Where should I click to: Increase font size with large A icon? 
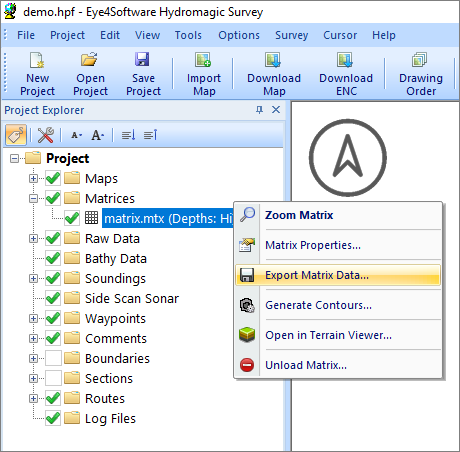pyautogui.click(x=97, y=135)
